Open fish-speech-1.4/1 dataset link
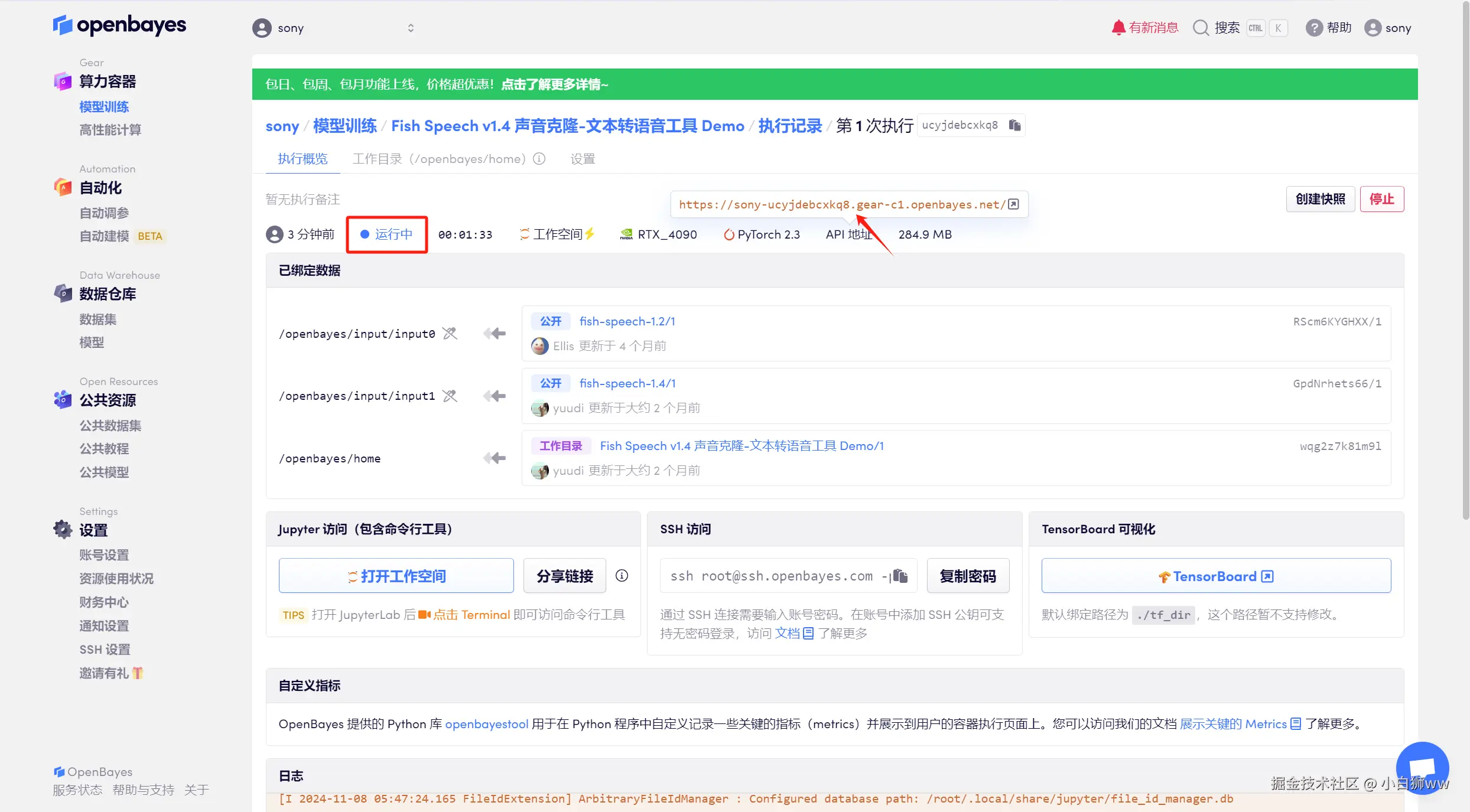This screenshot has width=1470, height=812. (627, 383)
